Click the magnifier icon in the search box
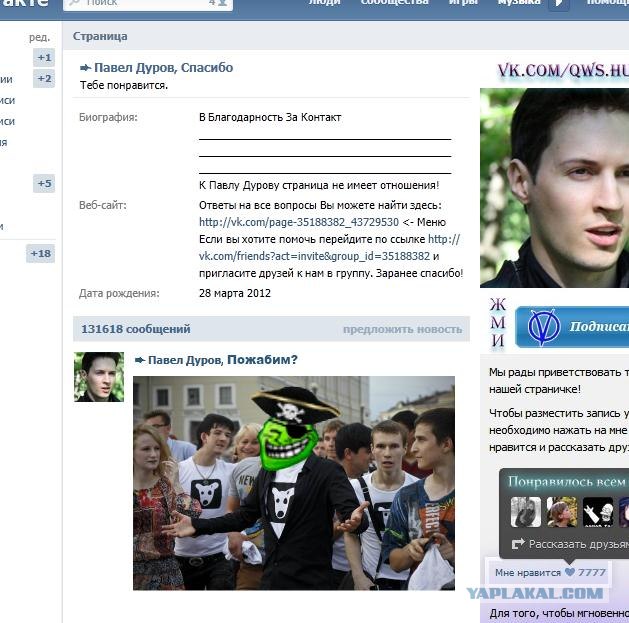The height and width of the screenshot is (623, 629). click(x=74, y=3)
